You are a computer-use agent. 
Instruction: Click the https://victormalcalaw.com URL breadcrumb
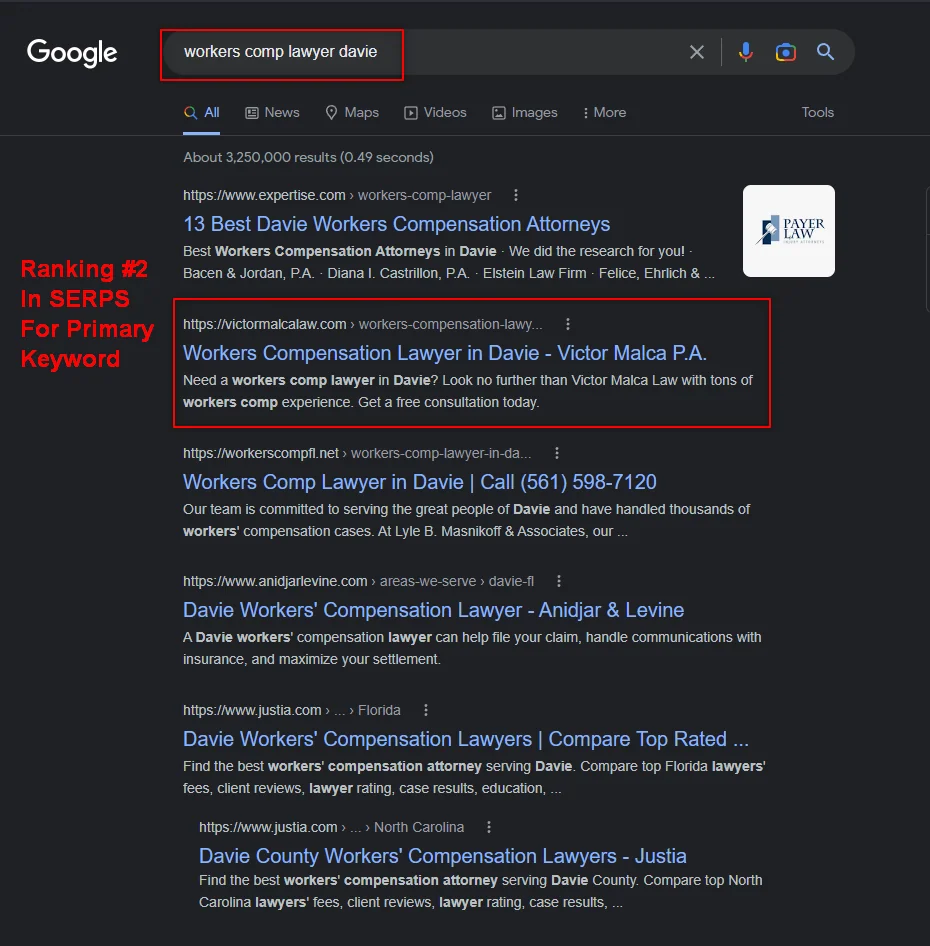pos(363,325)
